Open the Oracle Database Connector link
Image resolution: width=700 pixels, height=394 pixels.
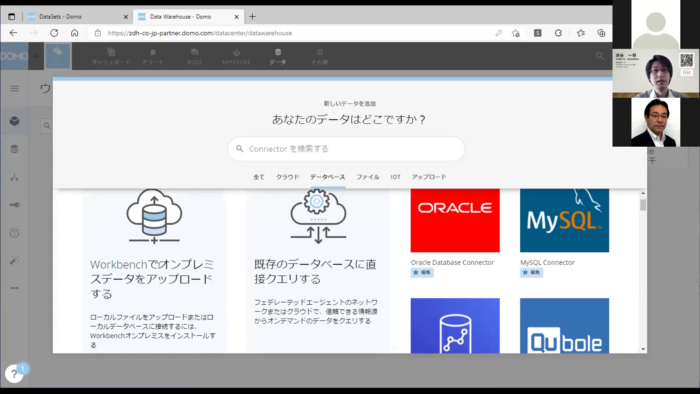(452, 262)
